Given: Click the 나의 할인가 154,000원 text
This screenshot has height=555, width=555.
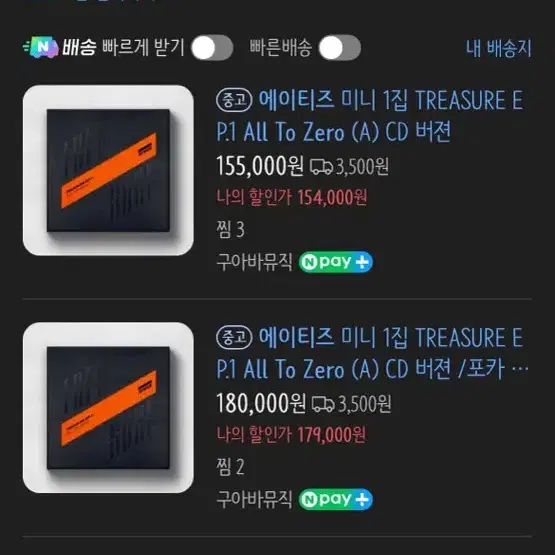Looking at the screenshot, I should point(292,198).
